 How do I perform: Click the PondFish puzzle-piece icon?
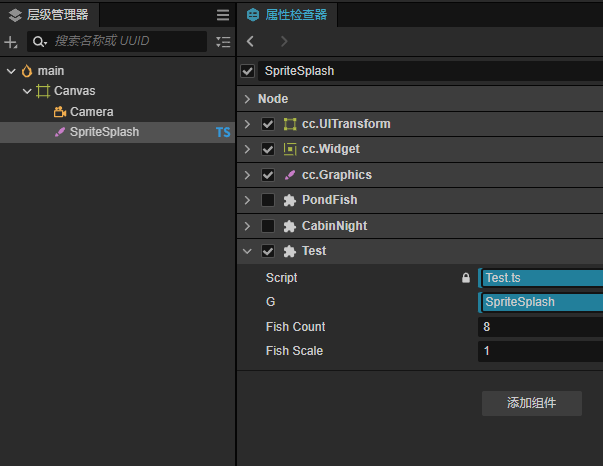(x=290, y=200)
